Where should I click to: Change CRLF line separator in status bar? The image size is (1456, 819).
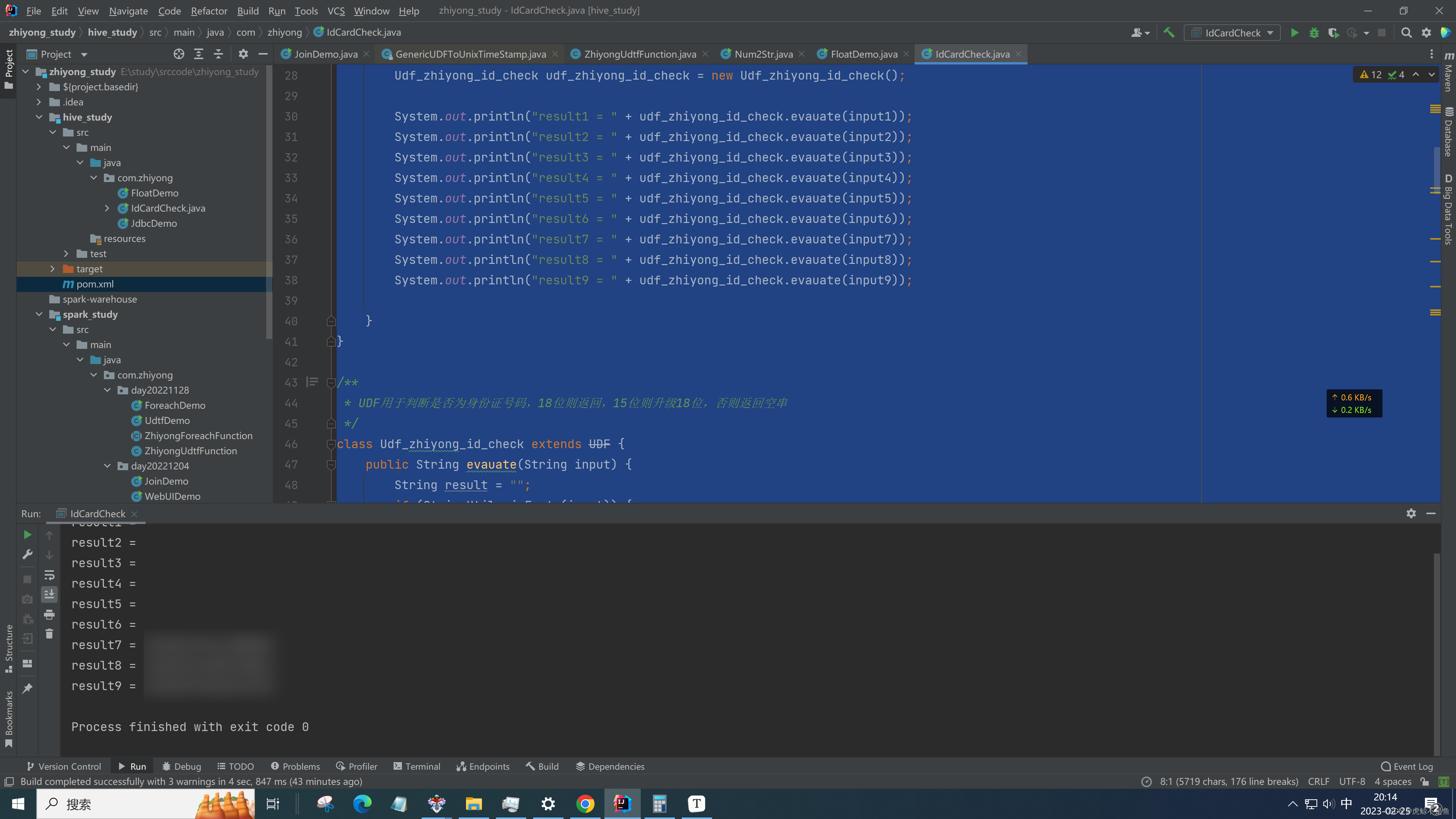(x=1318, y=782)
